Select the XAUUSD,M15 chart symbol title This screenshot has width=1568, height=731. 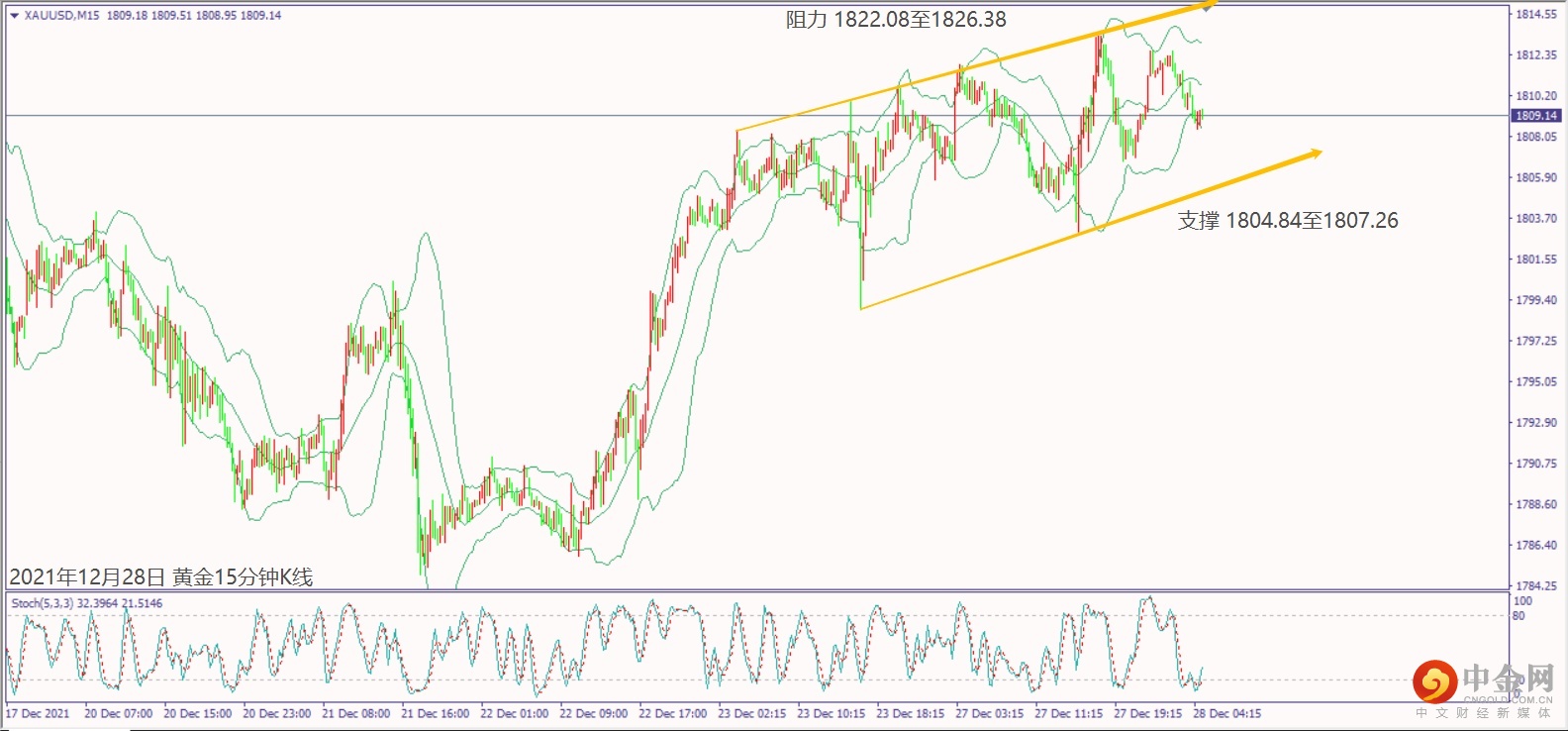click(62, 16)
